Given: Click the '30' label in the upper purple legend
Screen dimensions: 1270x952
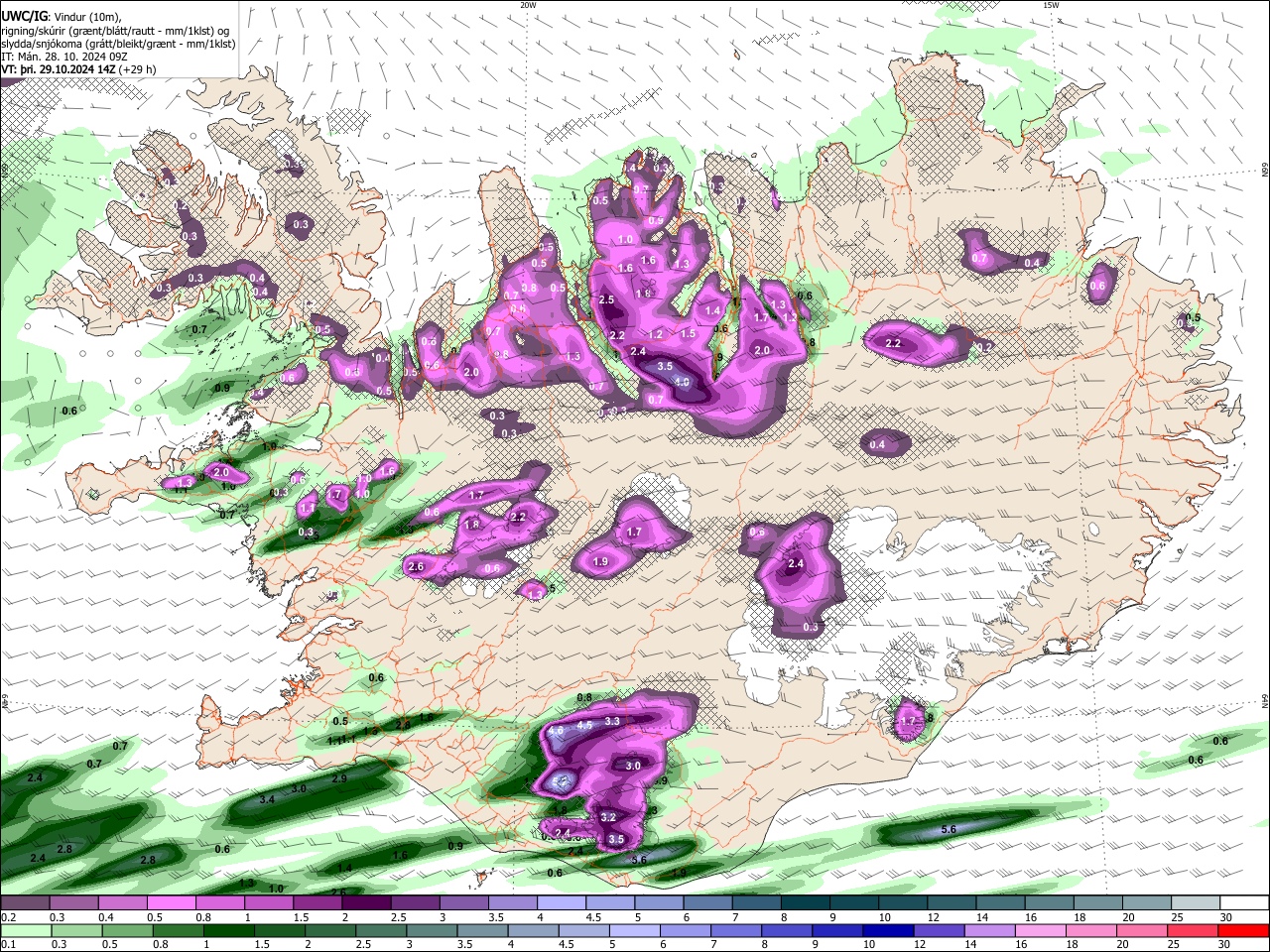Looking at the screenshot, I should (1225, 917).
